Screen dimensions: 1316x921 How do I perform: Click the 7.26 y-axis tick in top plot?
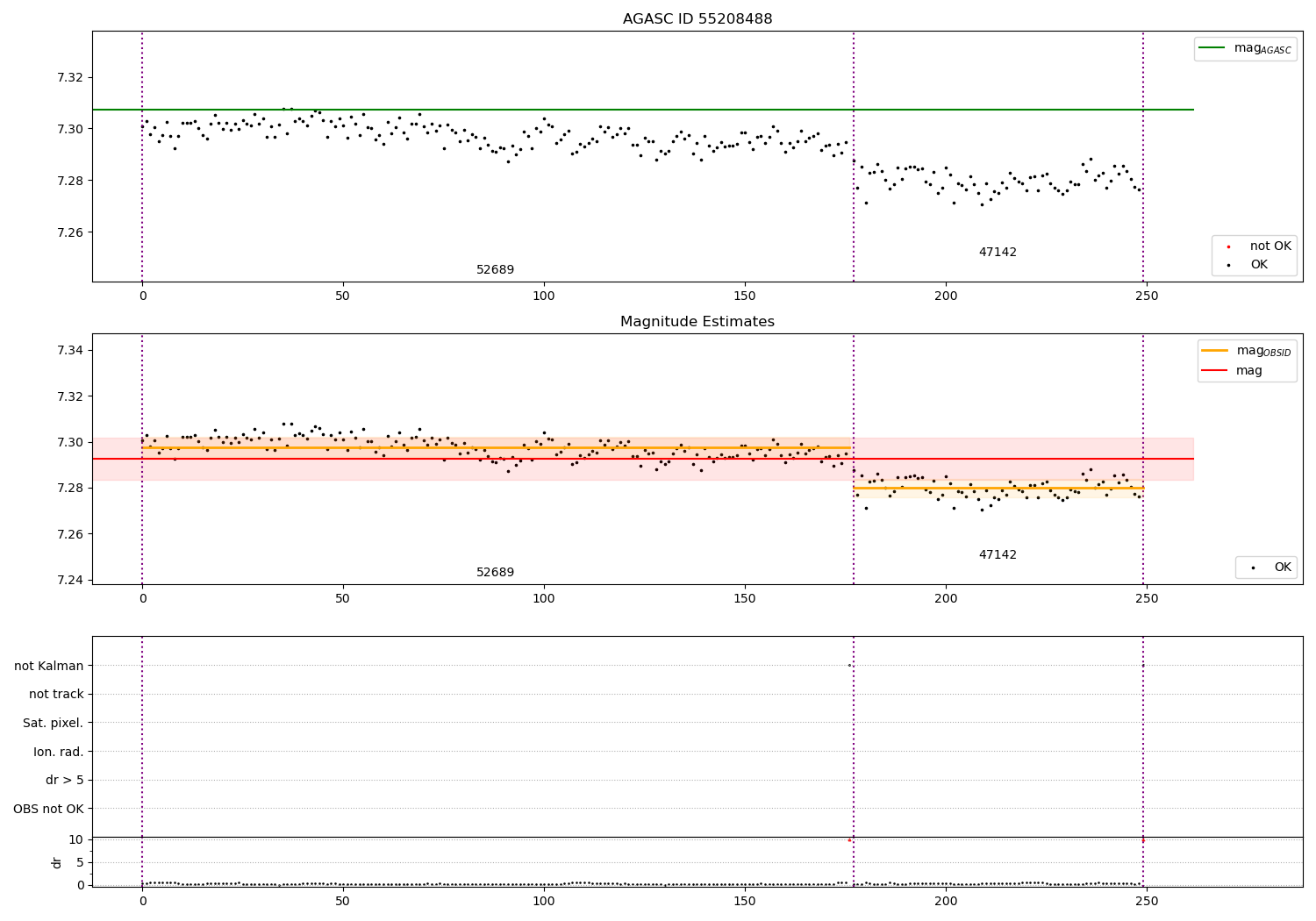[x=70, y=232]
